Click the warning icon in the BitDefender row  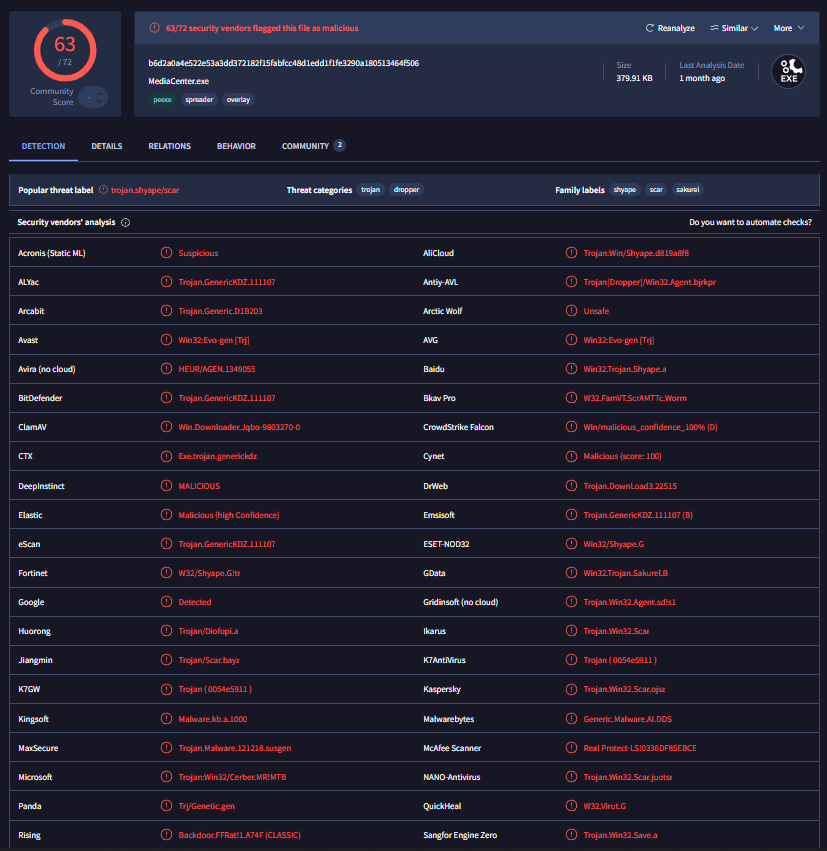tap(166, 398)
